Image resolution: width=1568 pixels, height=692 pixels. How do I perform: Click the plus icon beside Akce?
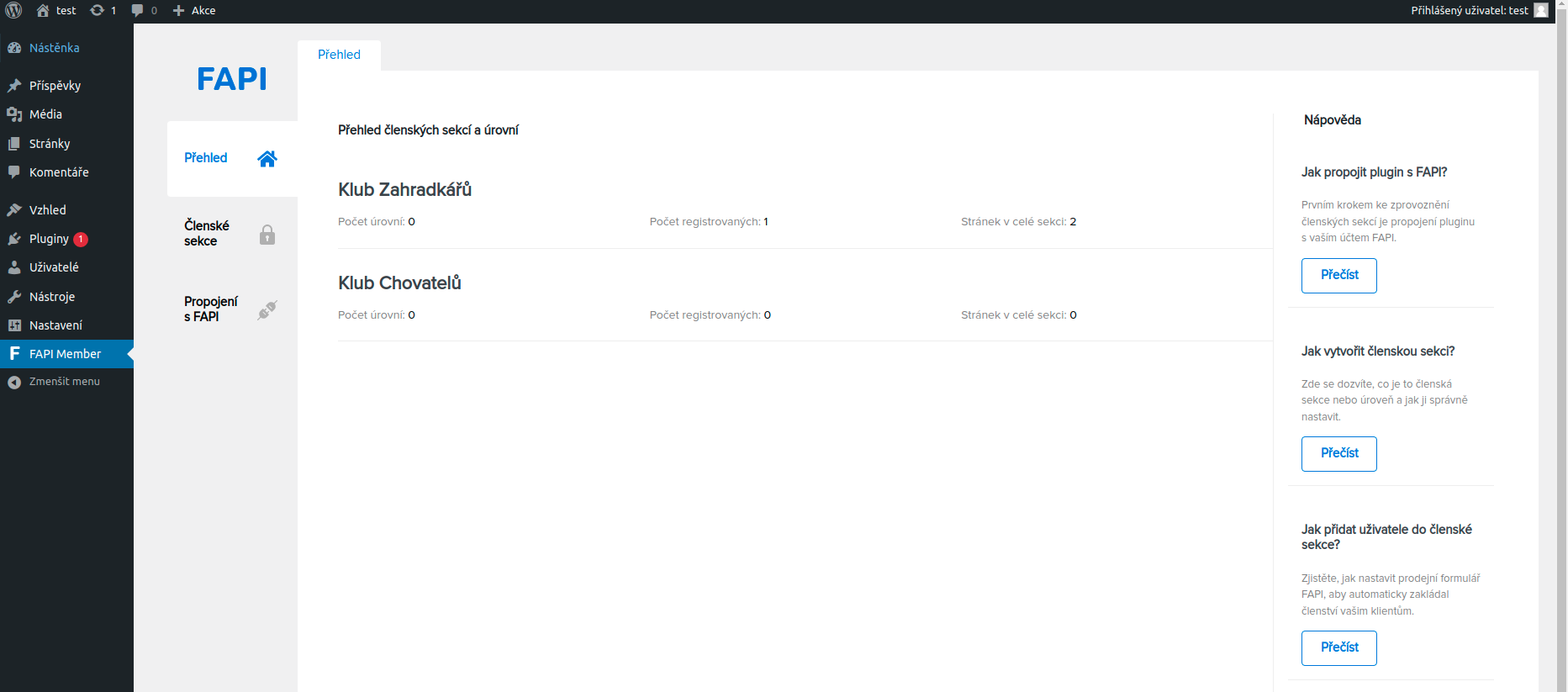178,10
